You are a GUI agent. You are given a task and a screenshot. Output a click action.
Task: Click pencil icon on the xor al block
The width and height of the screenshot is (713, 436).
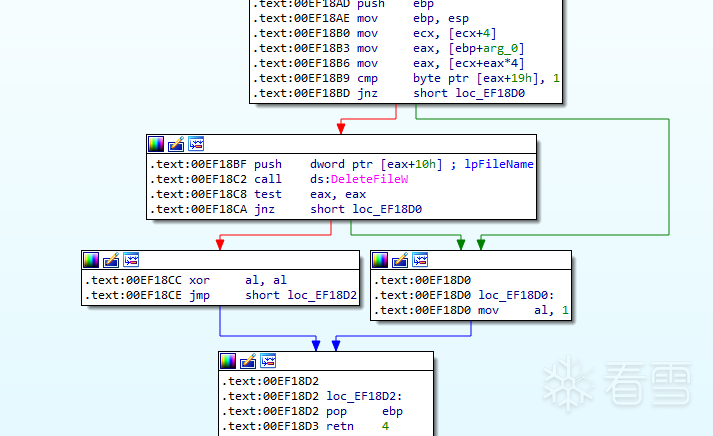pos(111,260)
